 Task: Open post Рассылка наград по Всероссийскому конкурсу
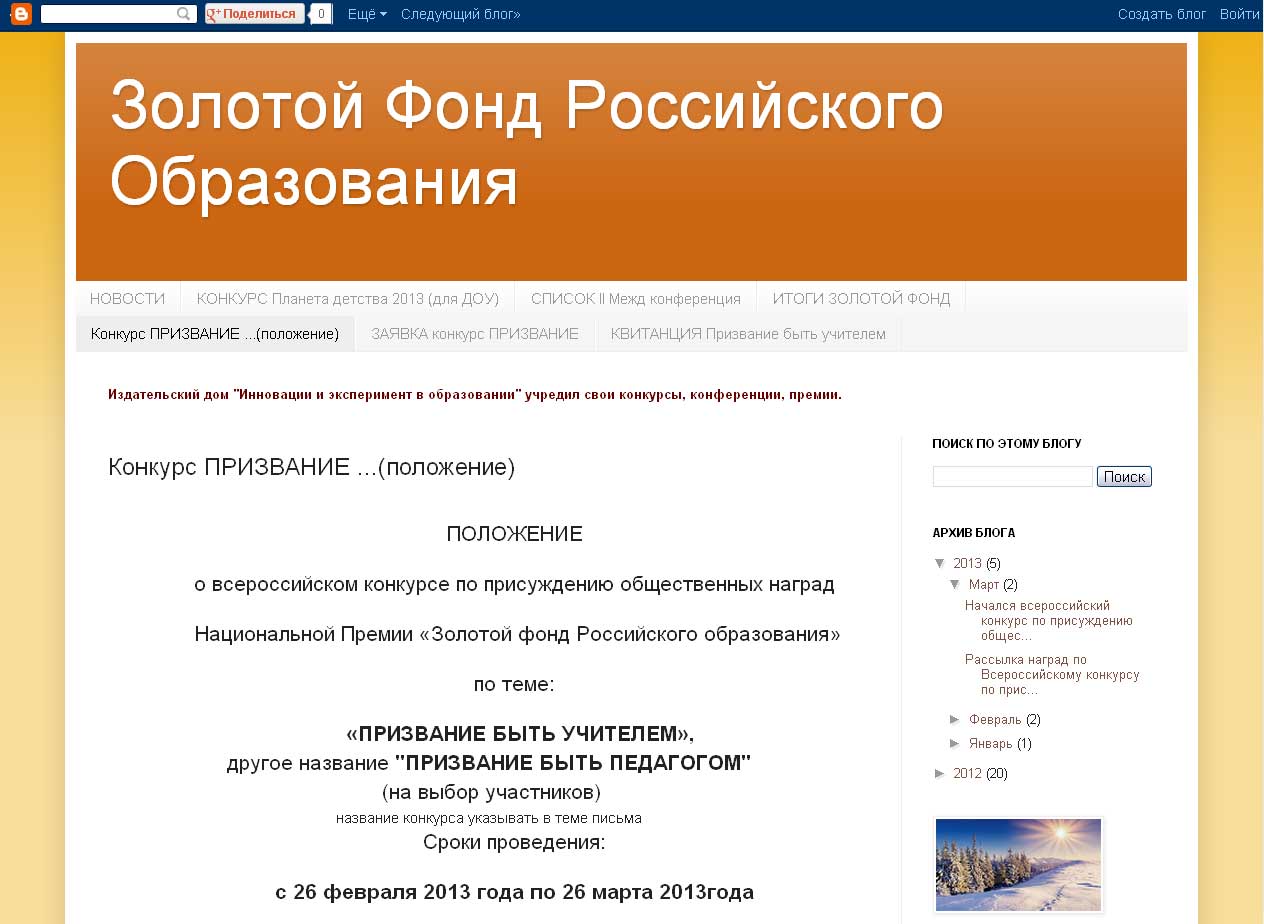(x=1052, y=674)
